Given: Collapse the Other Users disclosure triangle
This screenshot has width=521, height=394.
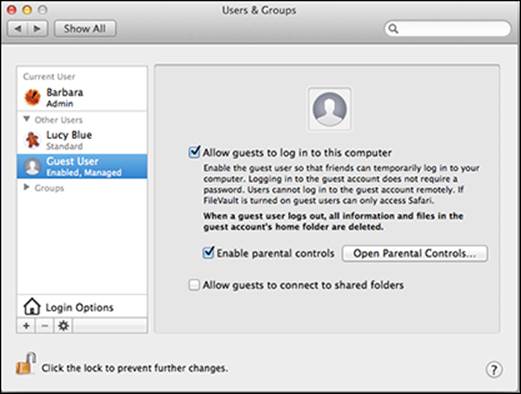Looking at the screenshot, I should [27, 119].
